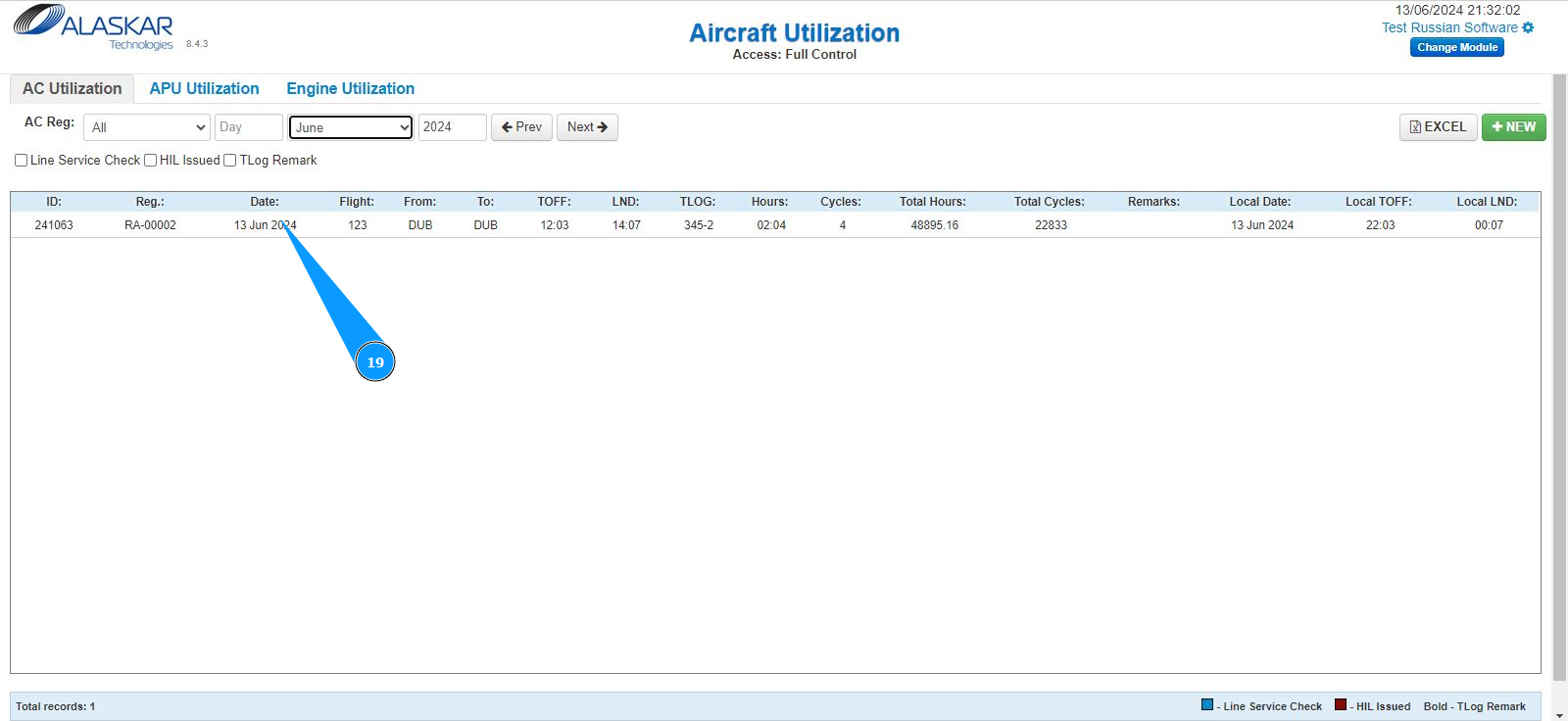Viewport: 1568px width, 721px height.
Task: Click the version number 8.4.3
Action: pyautogui.click(x=197, y=44)
